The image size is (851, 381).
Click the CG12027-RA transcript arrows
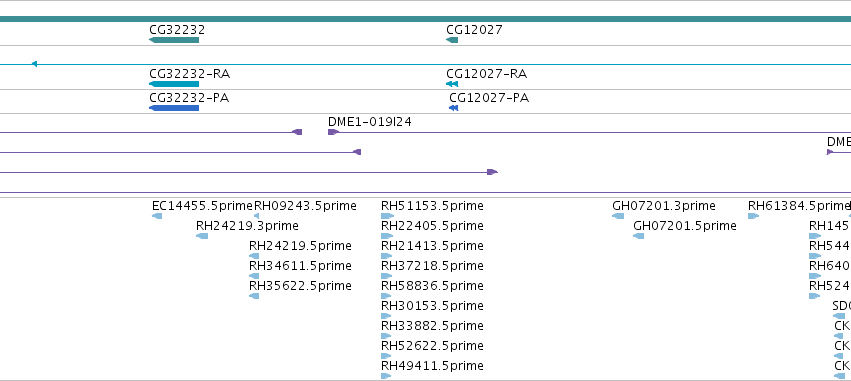pyautogui.click(x=452, y=84)
